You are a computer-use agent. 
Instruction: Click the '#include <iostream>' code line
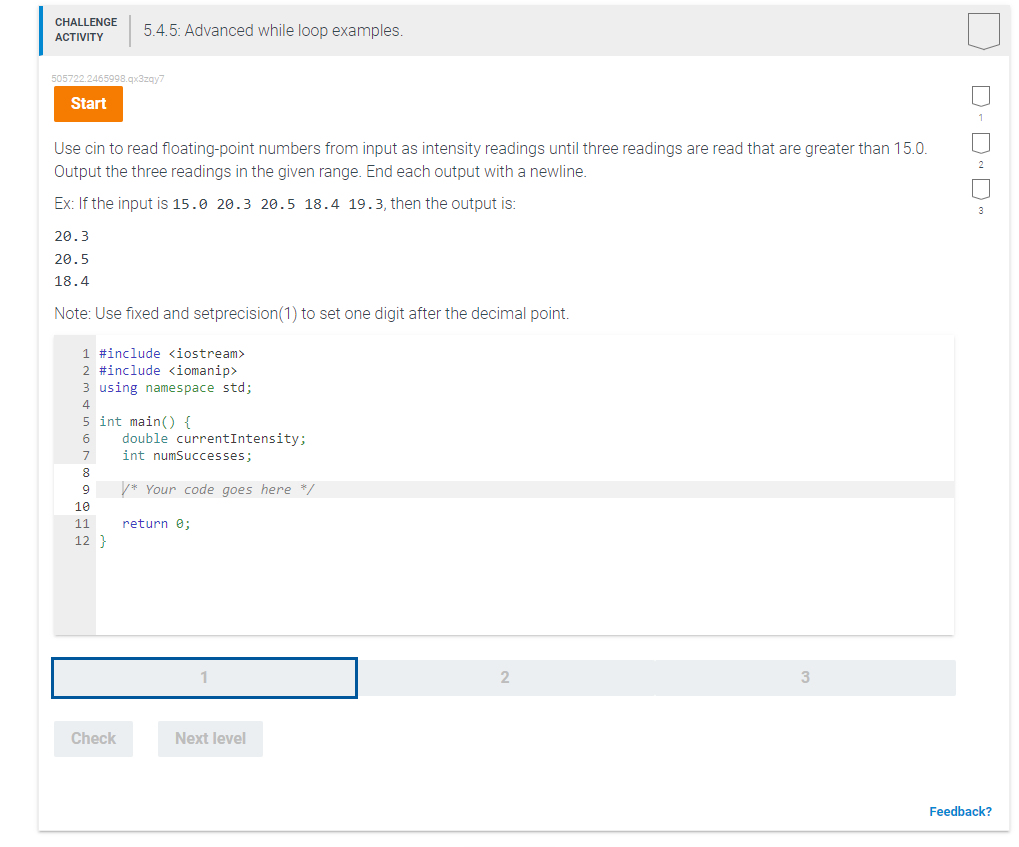pyautogui.click(x=172, y=353)
